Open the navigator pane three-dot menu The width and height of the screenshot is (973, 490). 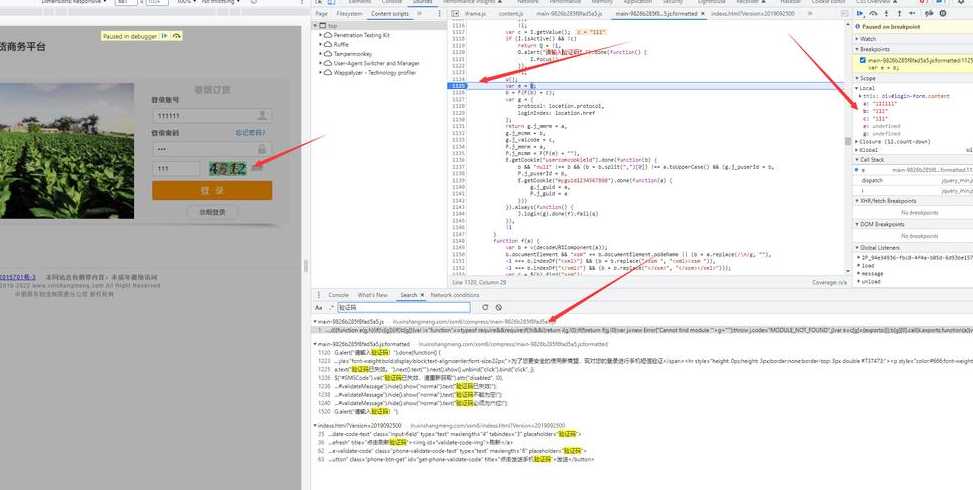point(439,13)
